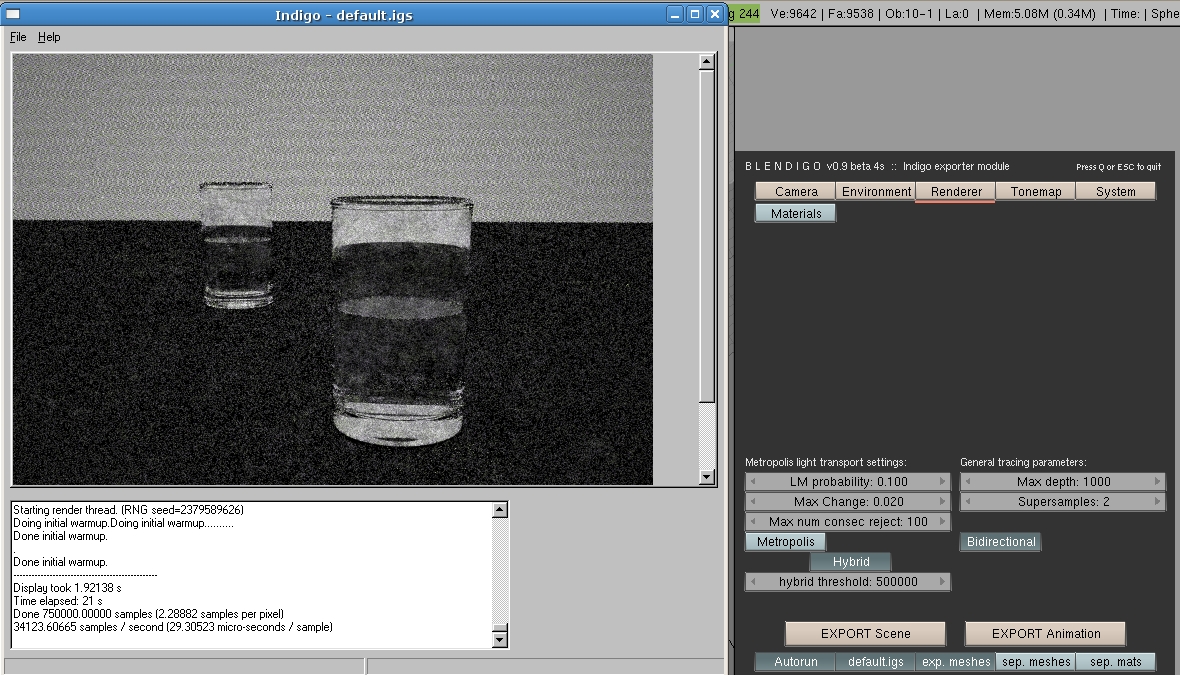The image size is (1180, 675).
Task: Open the Help menu
Action: (49, 37)
